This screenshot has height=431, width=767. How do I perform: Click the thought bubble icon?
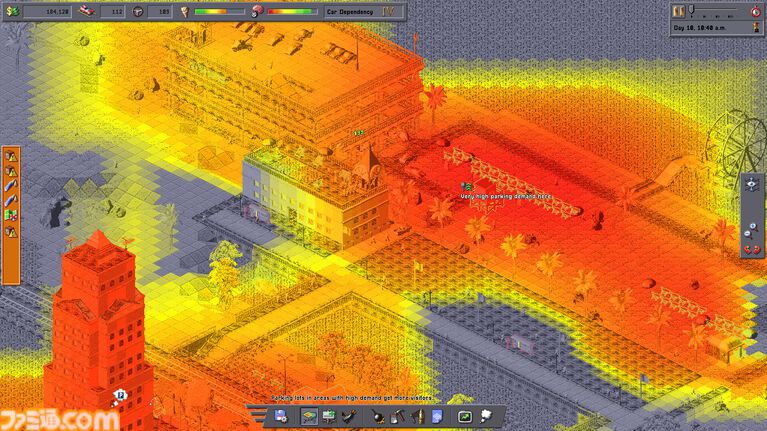click(x=486, y=416)
